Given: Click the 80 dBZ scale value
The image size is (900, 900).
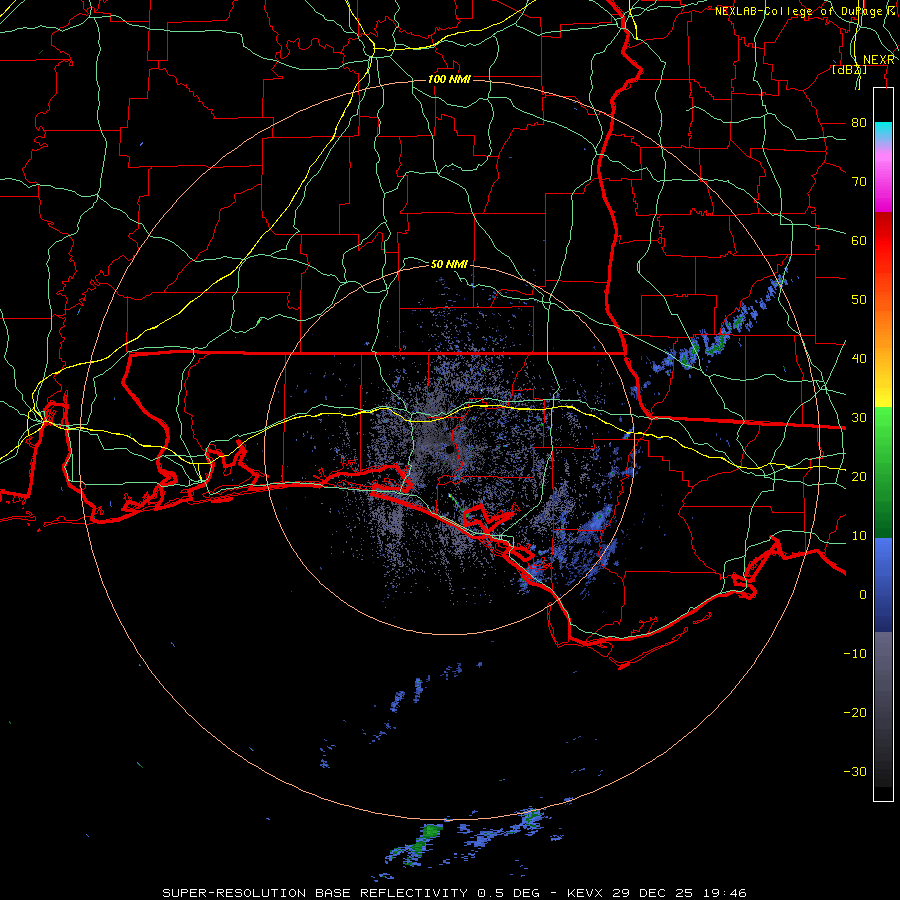Looking at the screenshot, I should (859, 122).
